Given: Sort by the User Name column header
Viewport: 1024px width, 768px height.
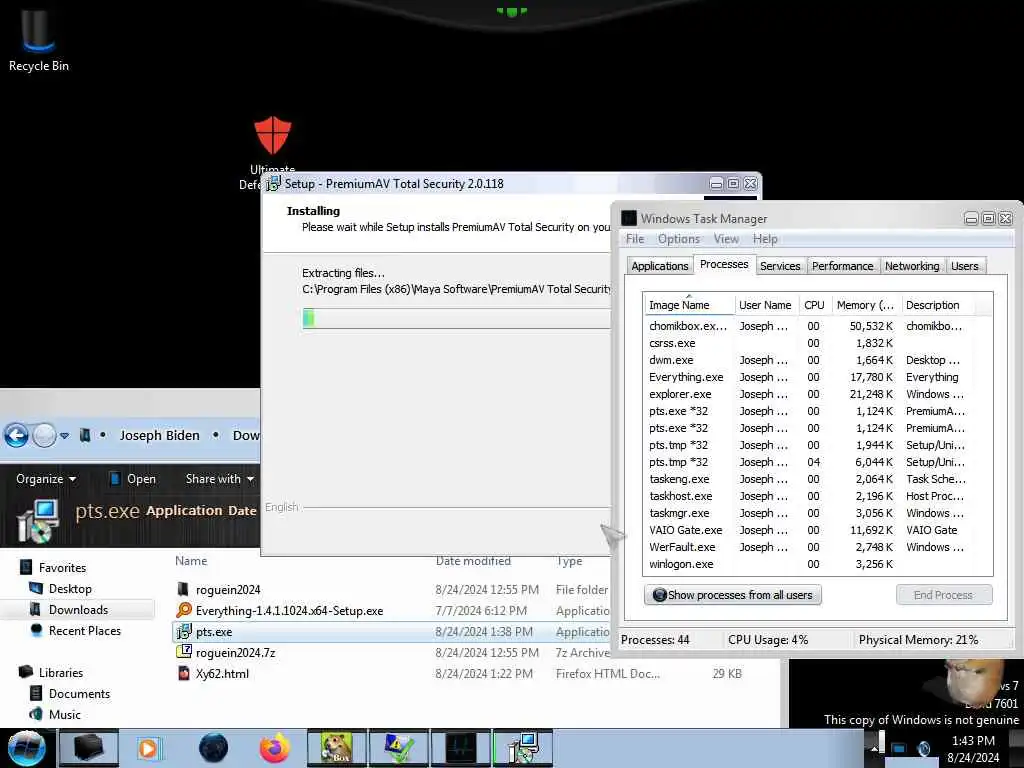Looking at the screenshot, I should point(765,305).
